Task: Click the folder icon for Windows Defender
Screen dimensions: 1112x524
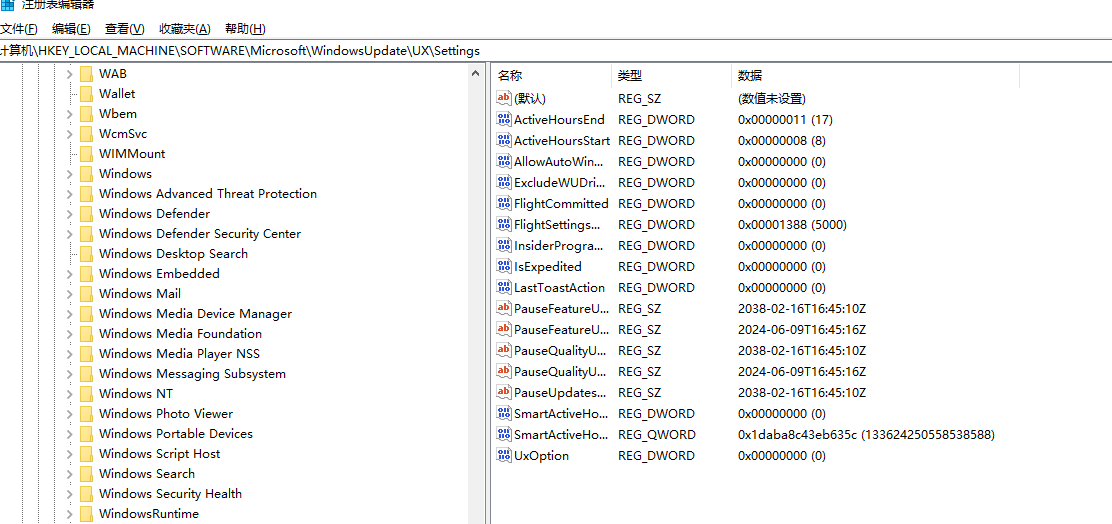Action: [x=86, y=213]
